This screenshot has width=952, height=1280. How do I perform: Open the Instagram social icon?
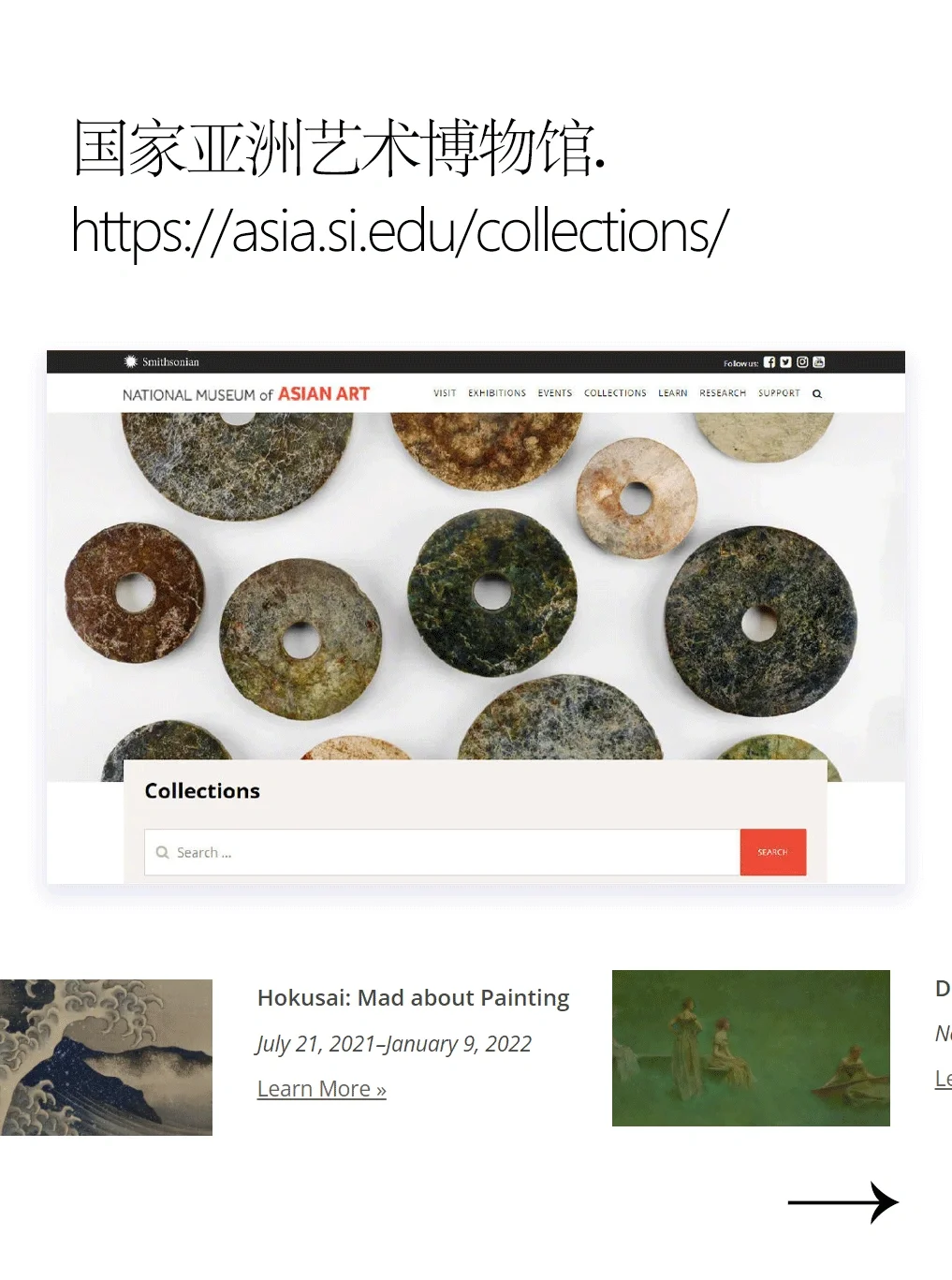tap(802, 362)
